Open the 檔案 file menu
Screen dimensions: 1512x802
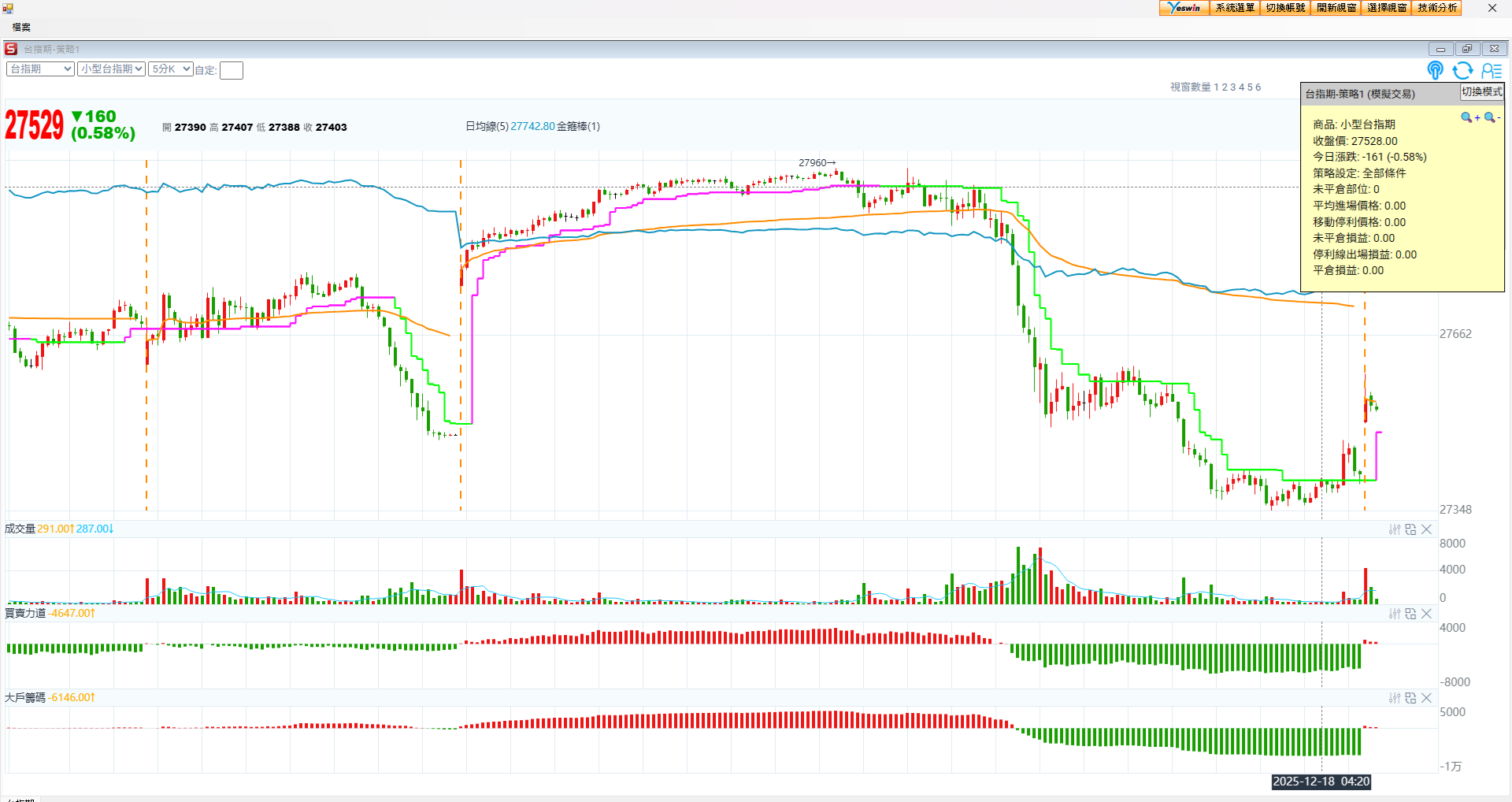[21, 28]
